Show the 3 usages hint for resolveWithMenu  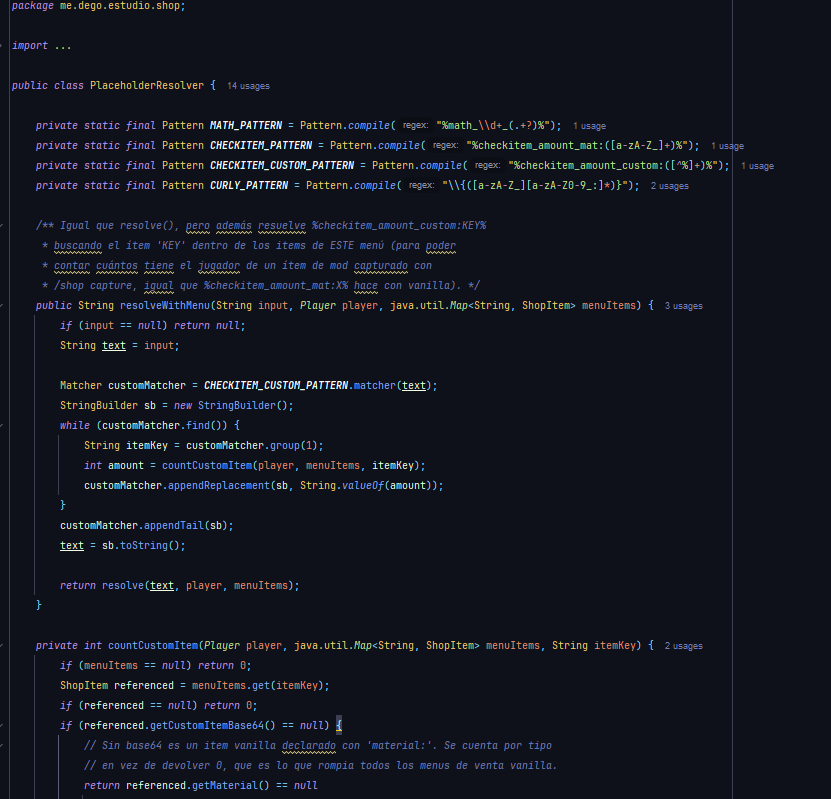[x=683, y=306]
